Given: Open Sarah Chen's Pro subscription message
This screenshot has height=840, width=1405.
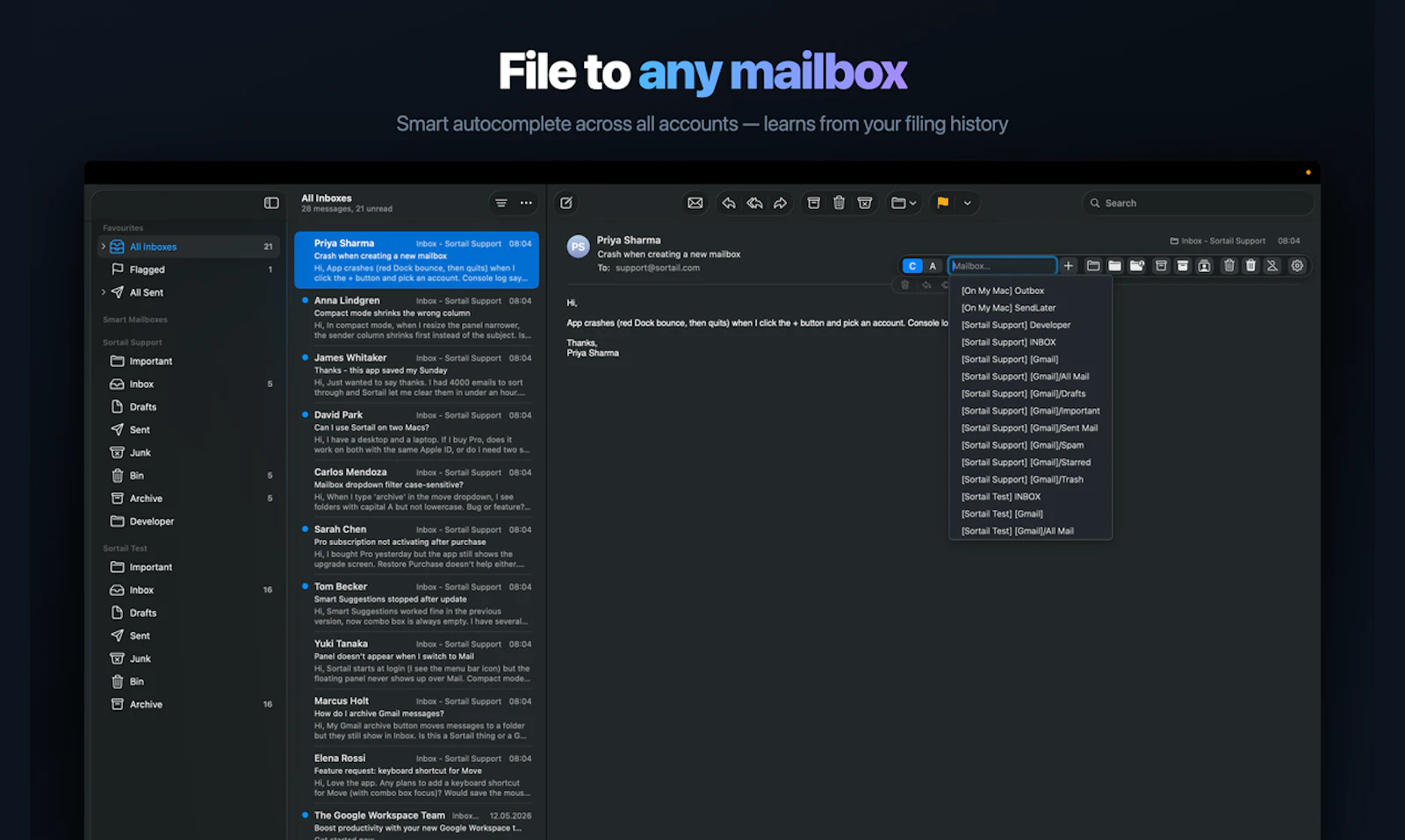Looking at the screenshot, I should (416, 546).
